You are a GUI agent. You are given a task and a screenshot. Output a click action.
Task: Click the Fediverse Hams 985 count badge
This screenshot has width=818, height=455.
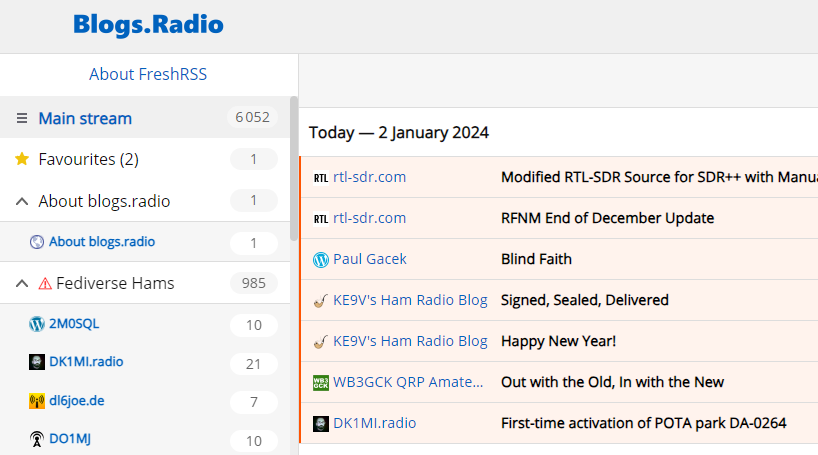[254, 283]
